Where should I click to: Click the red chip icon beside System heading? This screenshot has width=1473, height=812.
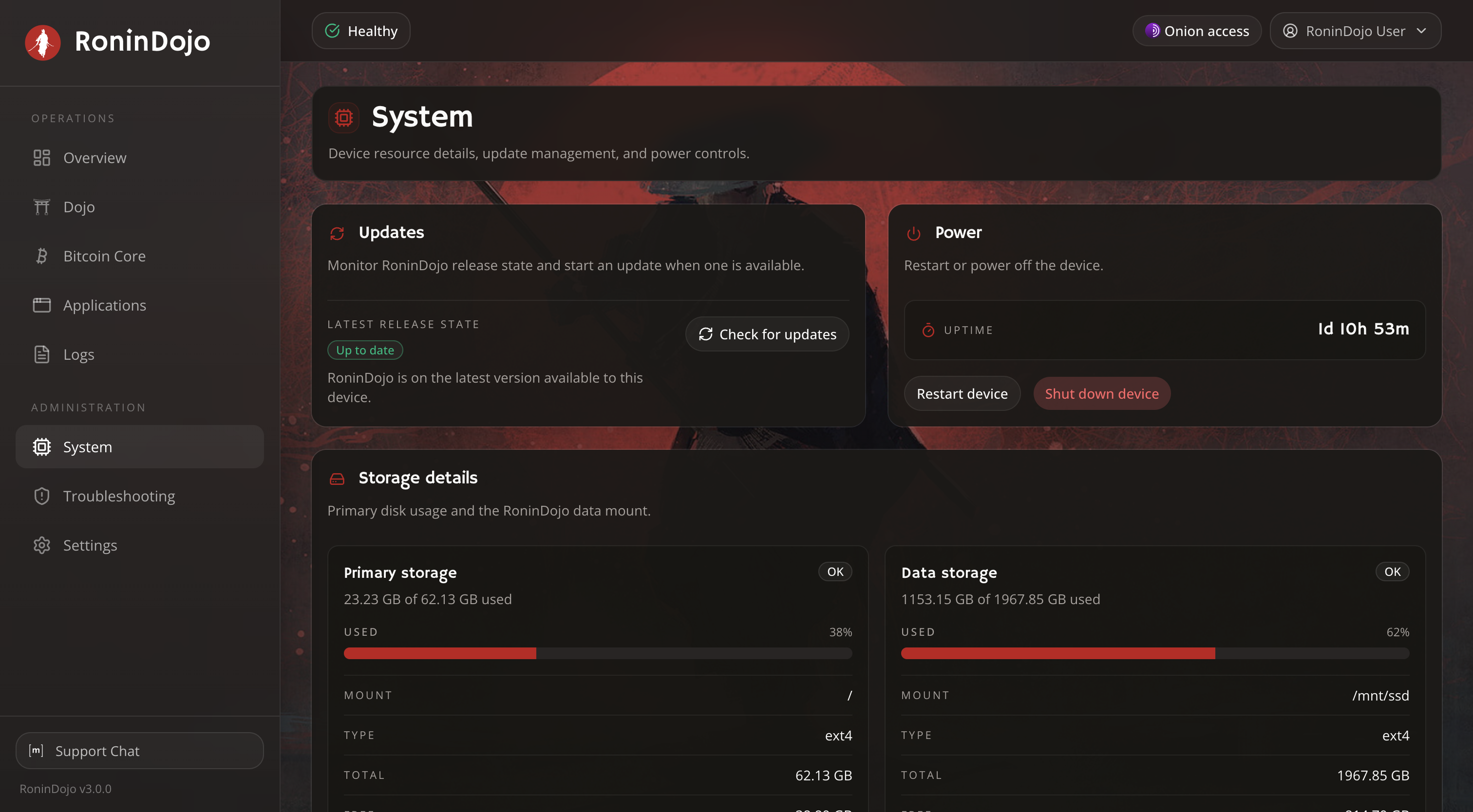point(344,118)
